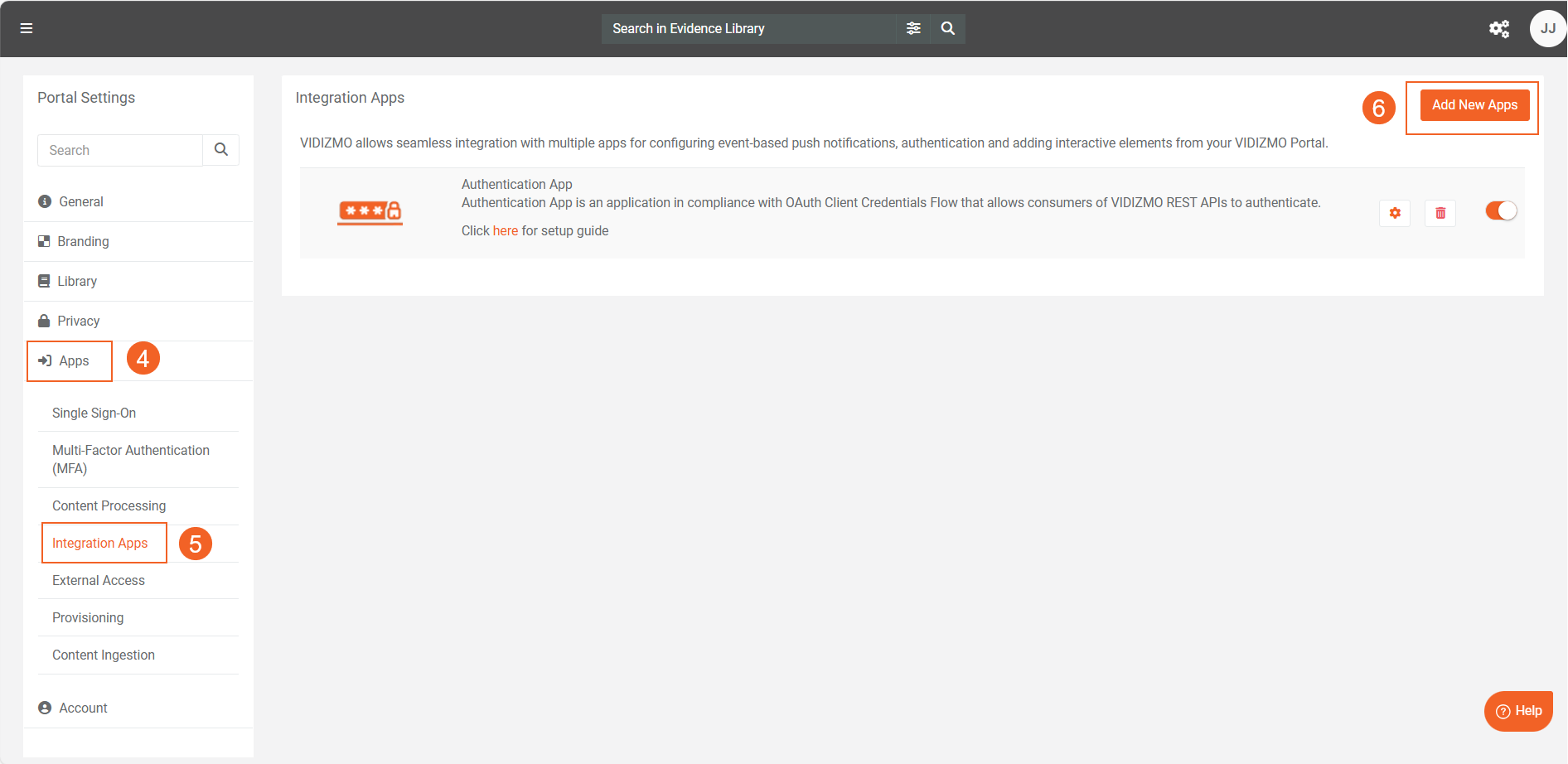Collapse the Apps settings section
The image size is (1568, 764).
(74, 360)
